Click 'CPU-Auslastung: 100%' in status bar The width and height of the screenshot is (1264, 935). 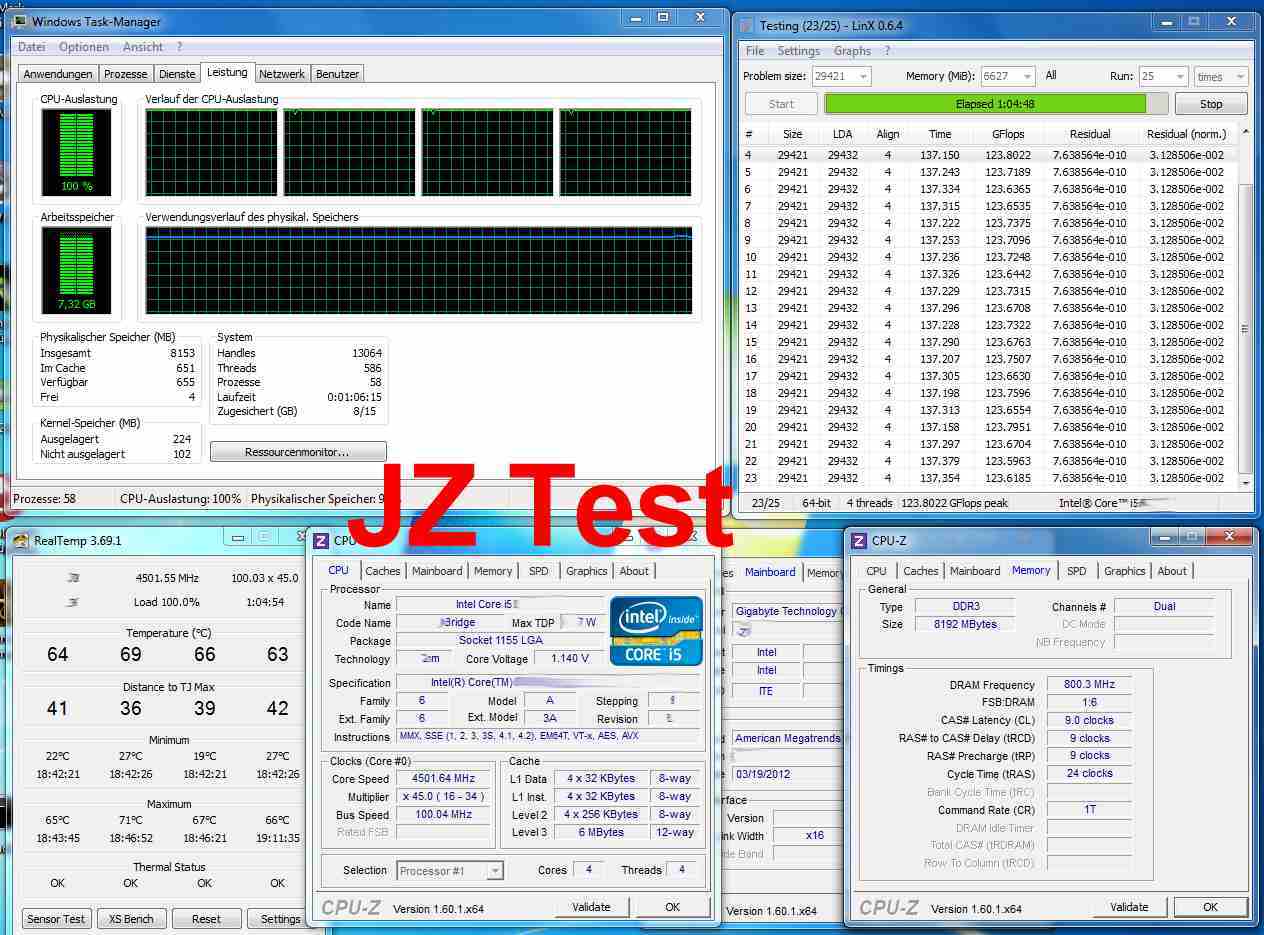180,498
